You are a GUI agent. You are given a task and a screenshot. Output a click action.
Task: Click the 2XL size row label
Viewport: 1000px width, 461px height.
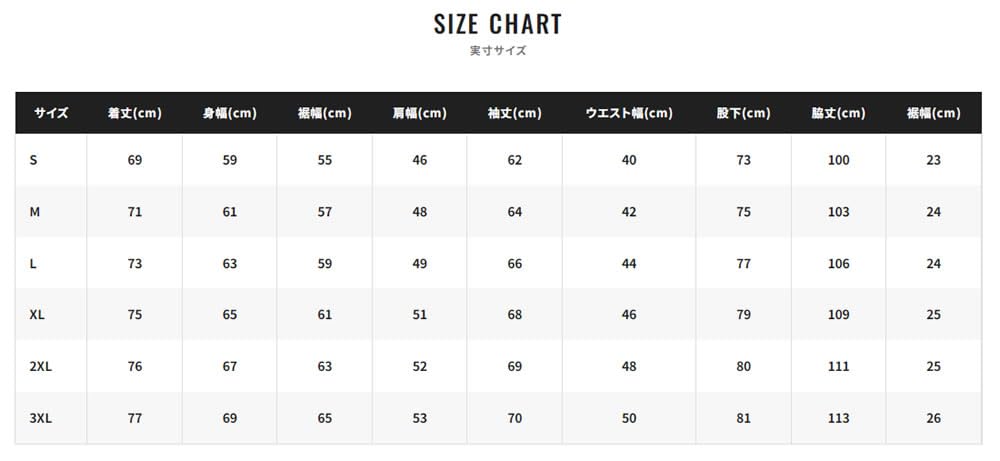pyautogui.click(x=41, y=367)
